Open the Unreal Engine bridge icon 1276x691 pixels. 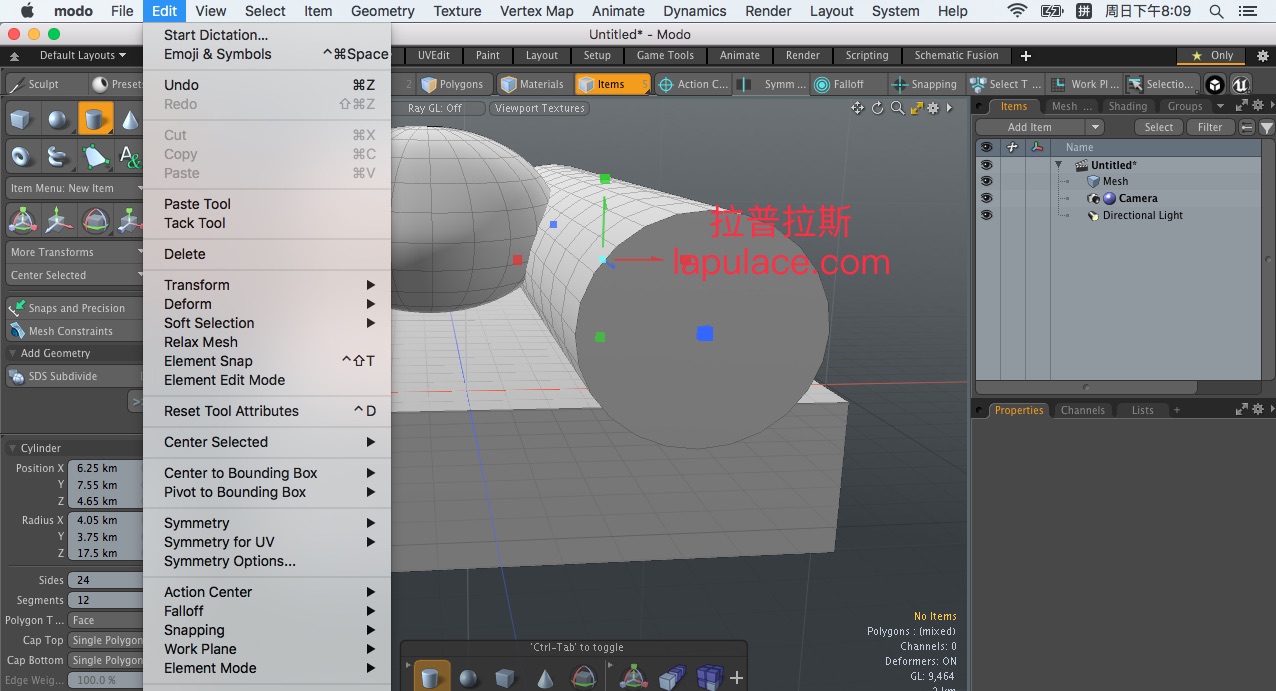(x=1241, y=84)
